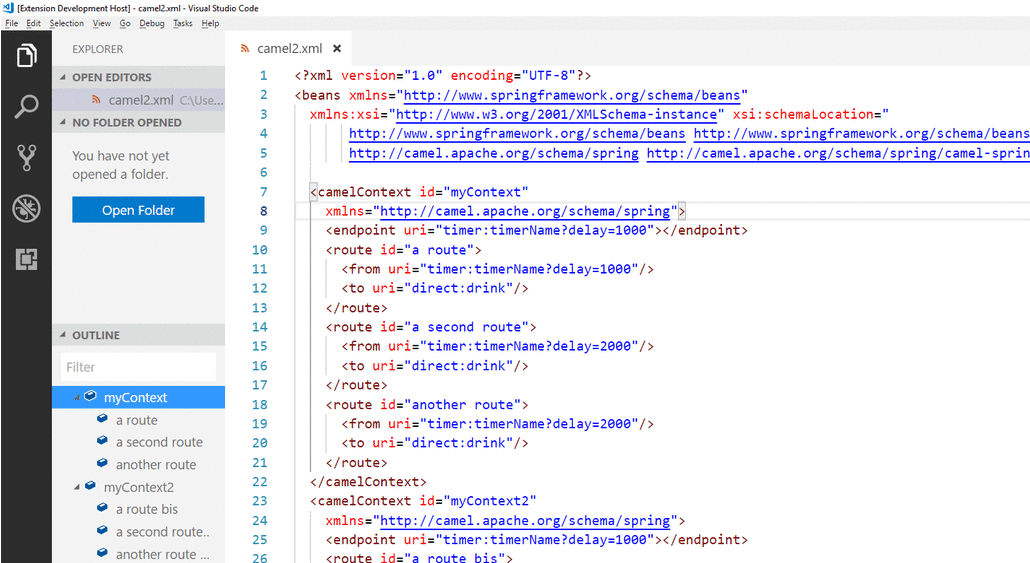
Task: Click the myContext outline symbol icon
Action: click(91, 396)
